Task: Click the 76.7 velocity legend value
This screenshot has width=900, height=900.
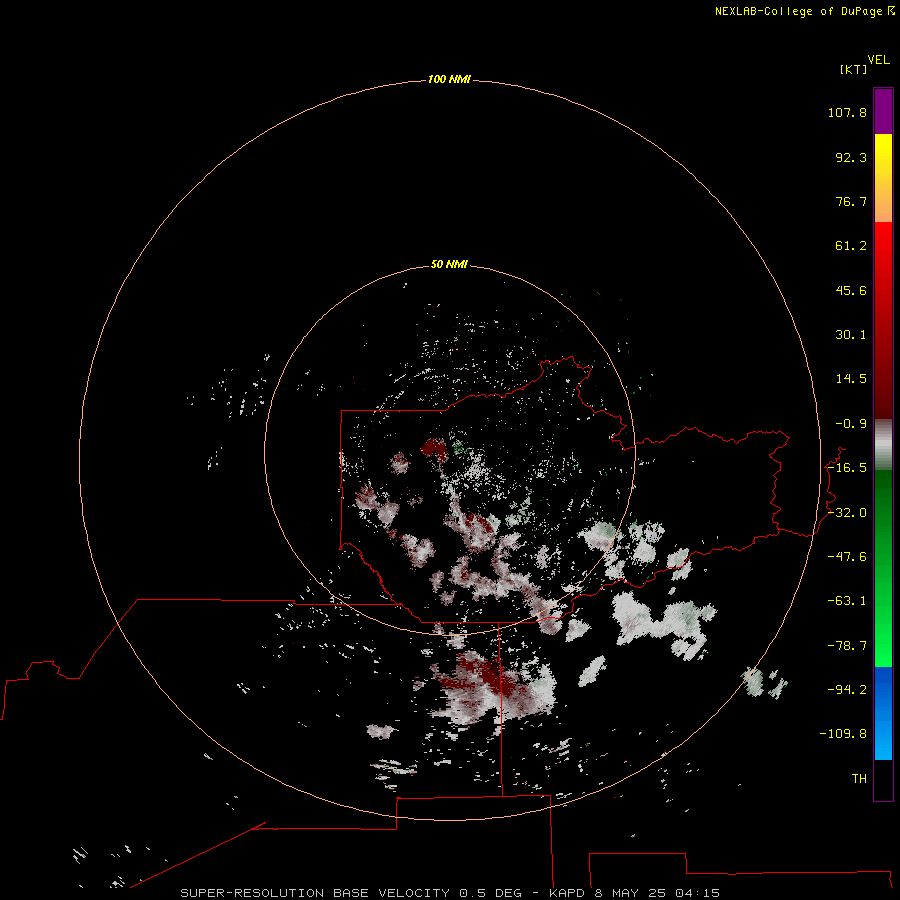Action: [851, 201]
